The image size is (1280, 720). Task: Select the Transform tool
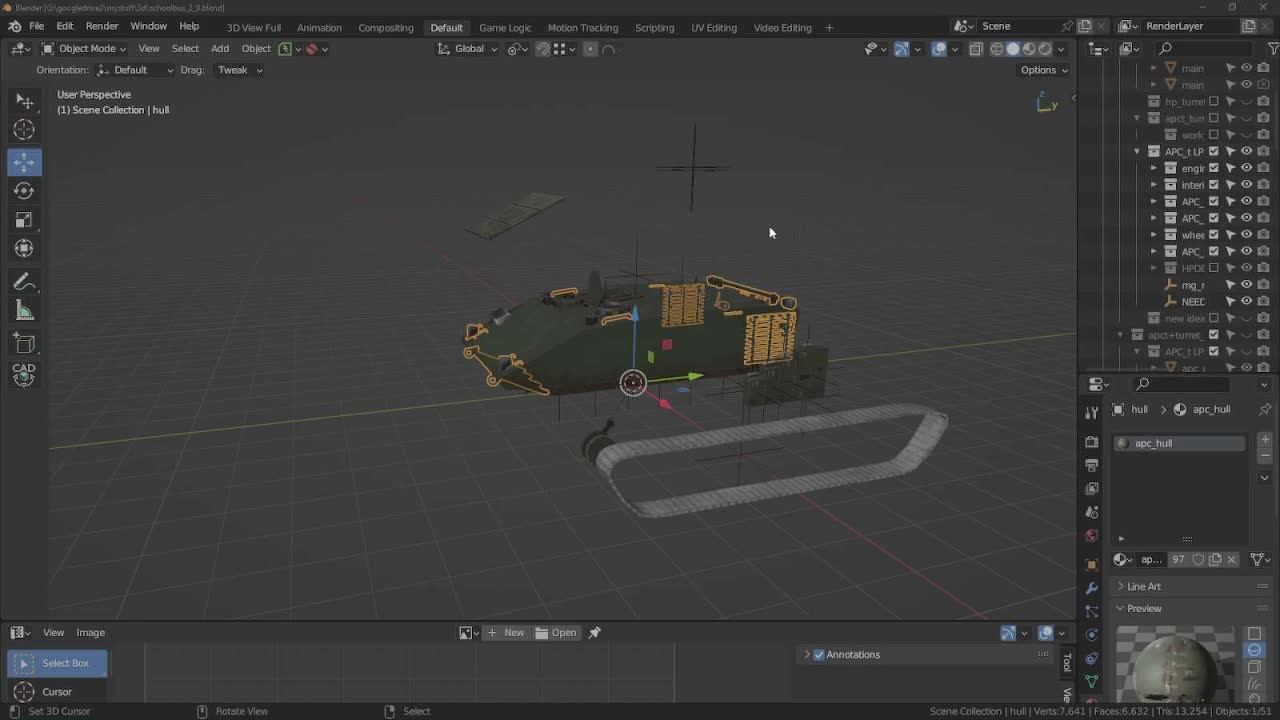(x=24, y=249)
